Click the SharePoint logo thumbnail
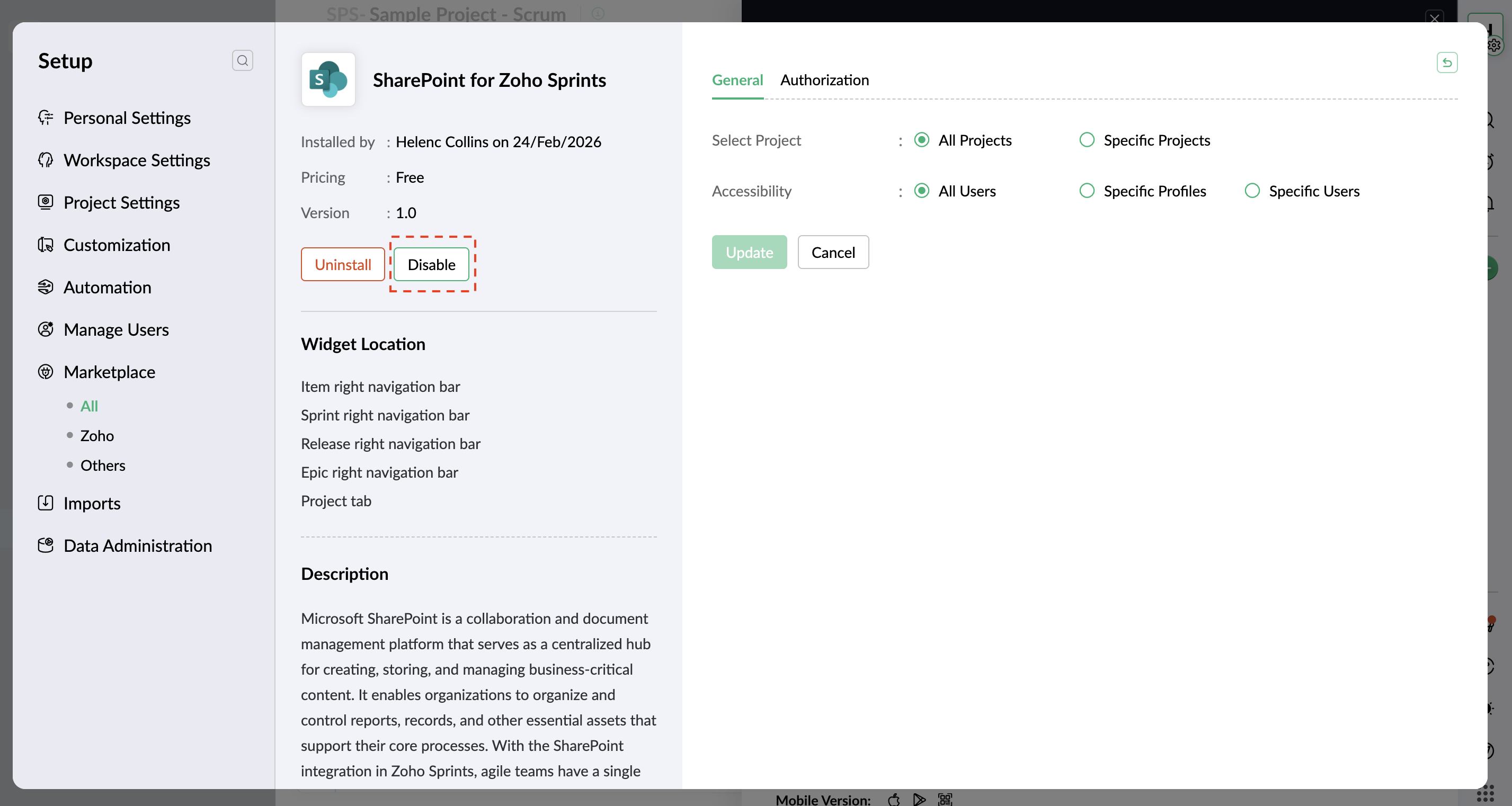 [x=327, y=79]
